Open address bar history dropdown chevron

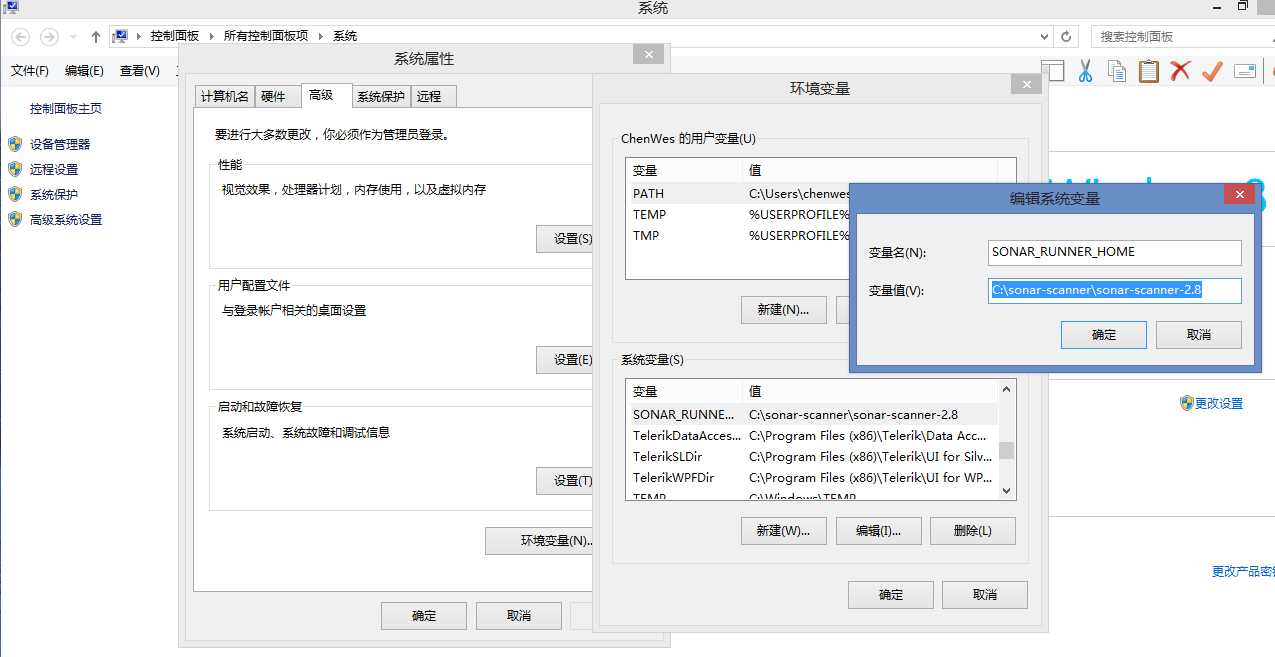coord(1044,36)
